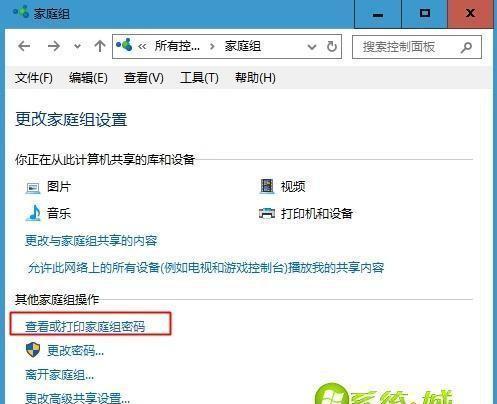Click the 视频 film icon
The height and width of the screenshot is (404, 497).
click(x=267, y=186)
